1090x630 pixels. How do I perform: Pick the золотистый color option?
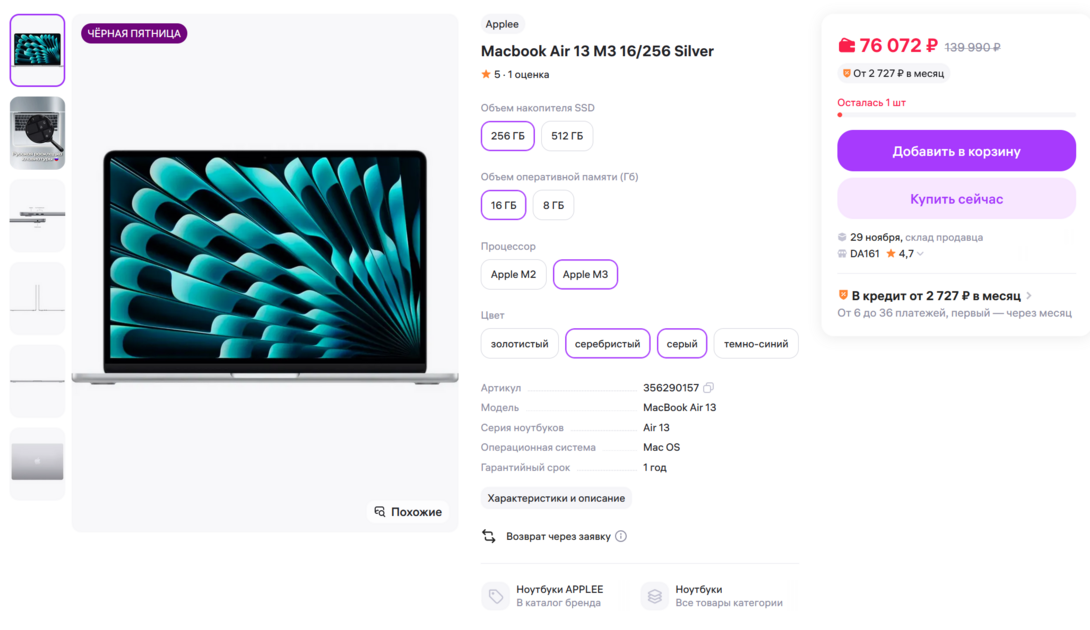(520, 343)
